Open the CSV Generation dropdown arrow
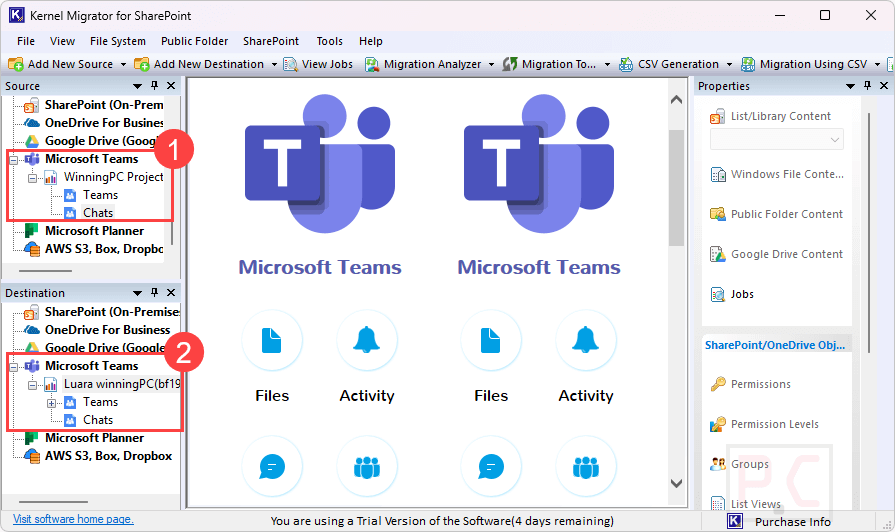 pyautogui.click(x=729, y=65)
